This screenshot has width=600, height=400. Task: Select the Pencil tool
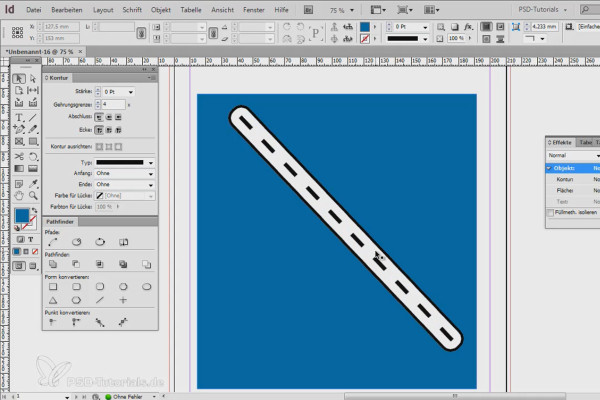point(33,129)
